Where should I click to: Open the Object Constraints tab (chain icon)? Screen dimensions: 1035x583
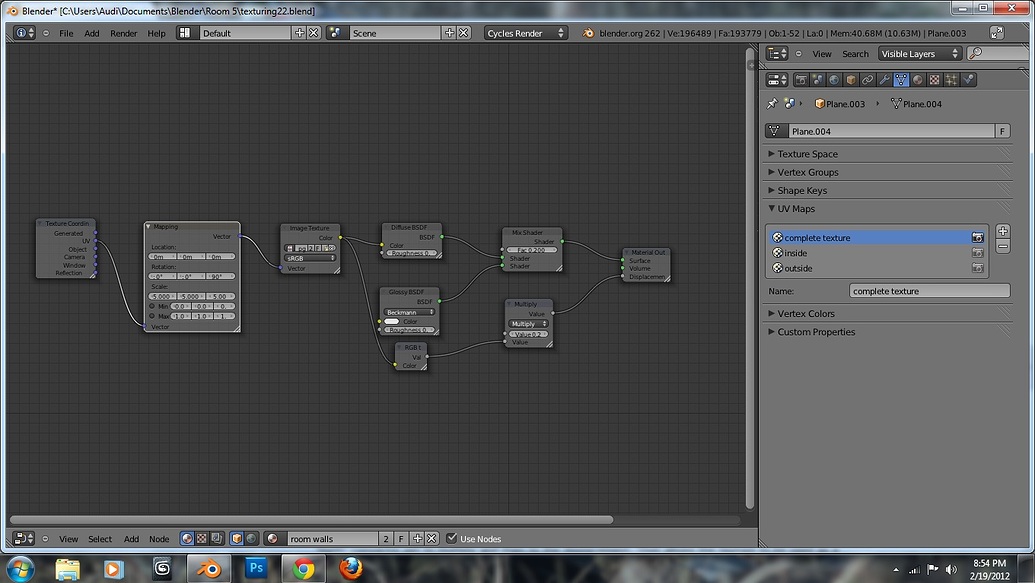click(x=867, y=80)
